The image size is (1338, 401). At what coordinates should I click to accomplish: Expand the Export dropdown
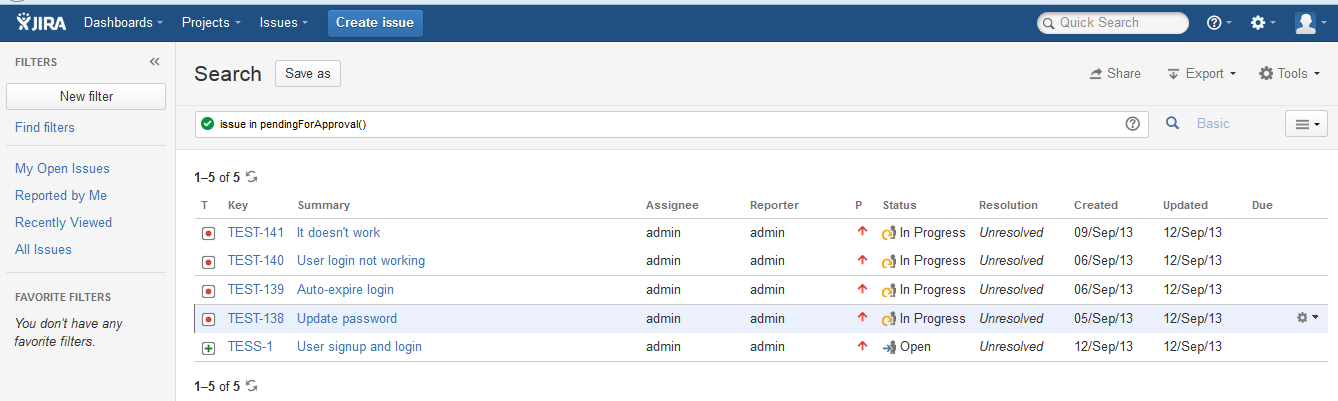point(1202,74)
